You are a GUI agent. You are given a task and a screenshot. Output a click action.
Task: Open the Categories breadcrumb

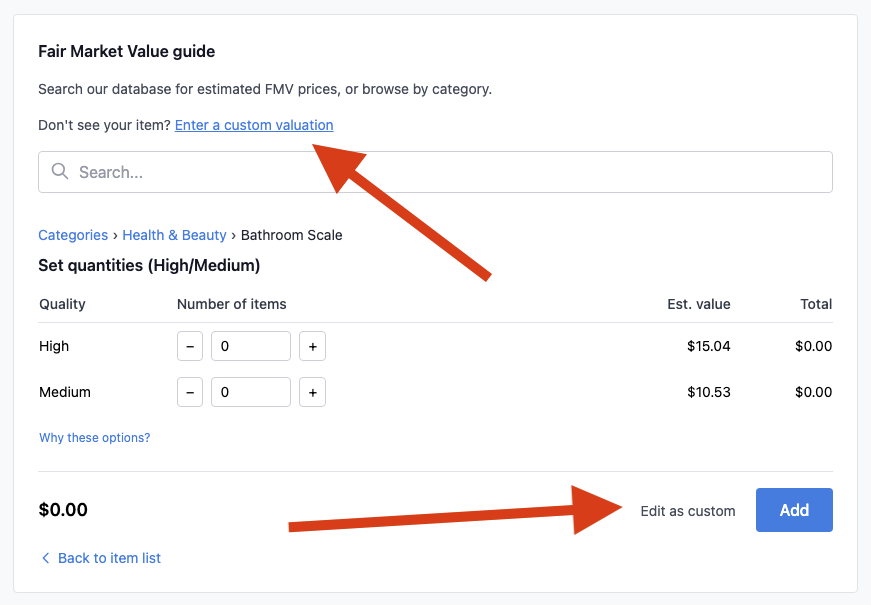(73, 235)
